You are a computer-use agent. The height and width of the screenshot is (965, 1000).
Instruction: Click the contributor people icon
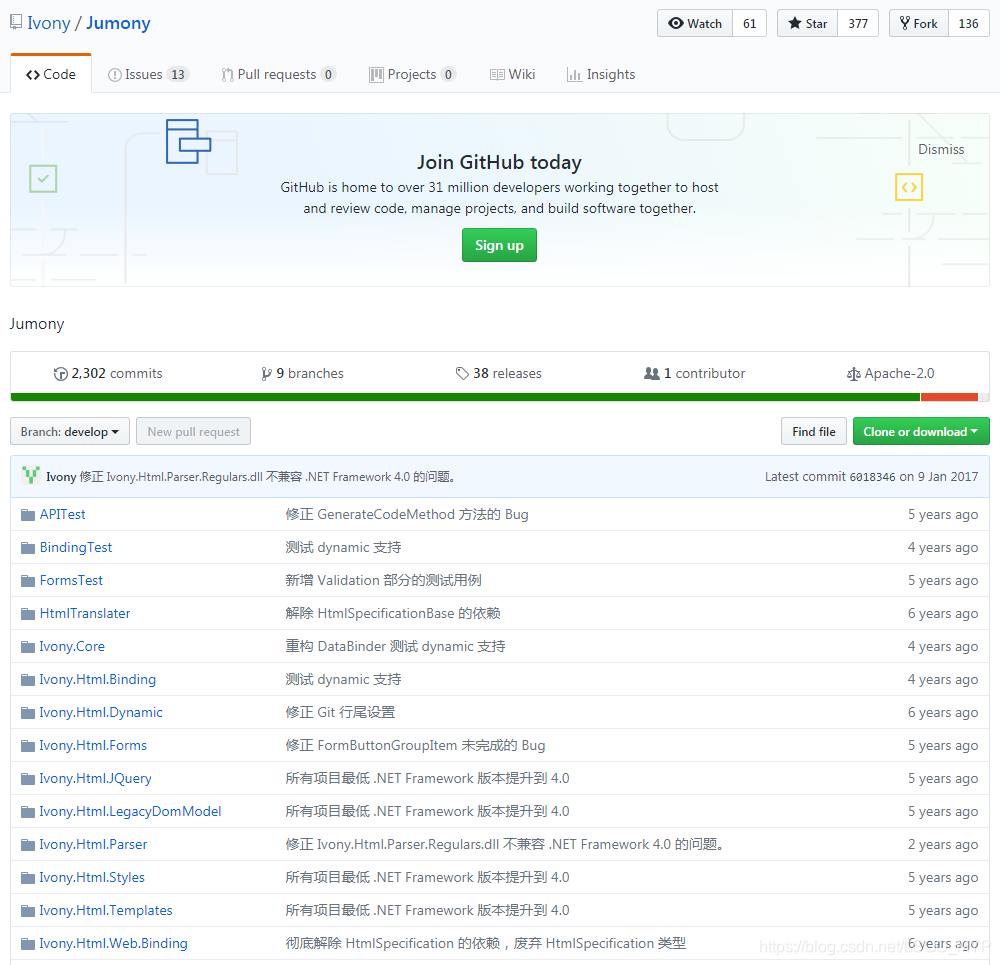(x=652, y=373)
